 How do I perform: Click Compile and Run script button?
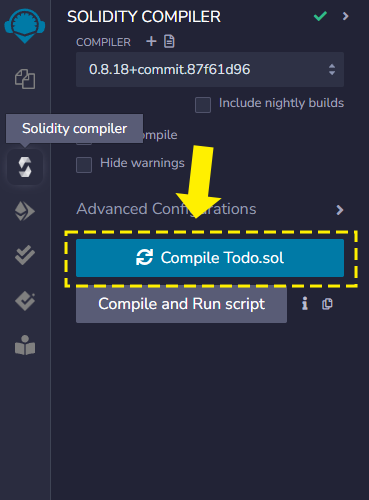181,304
